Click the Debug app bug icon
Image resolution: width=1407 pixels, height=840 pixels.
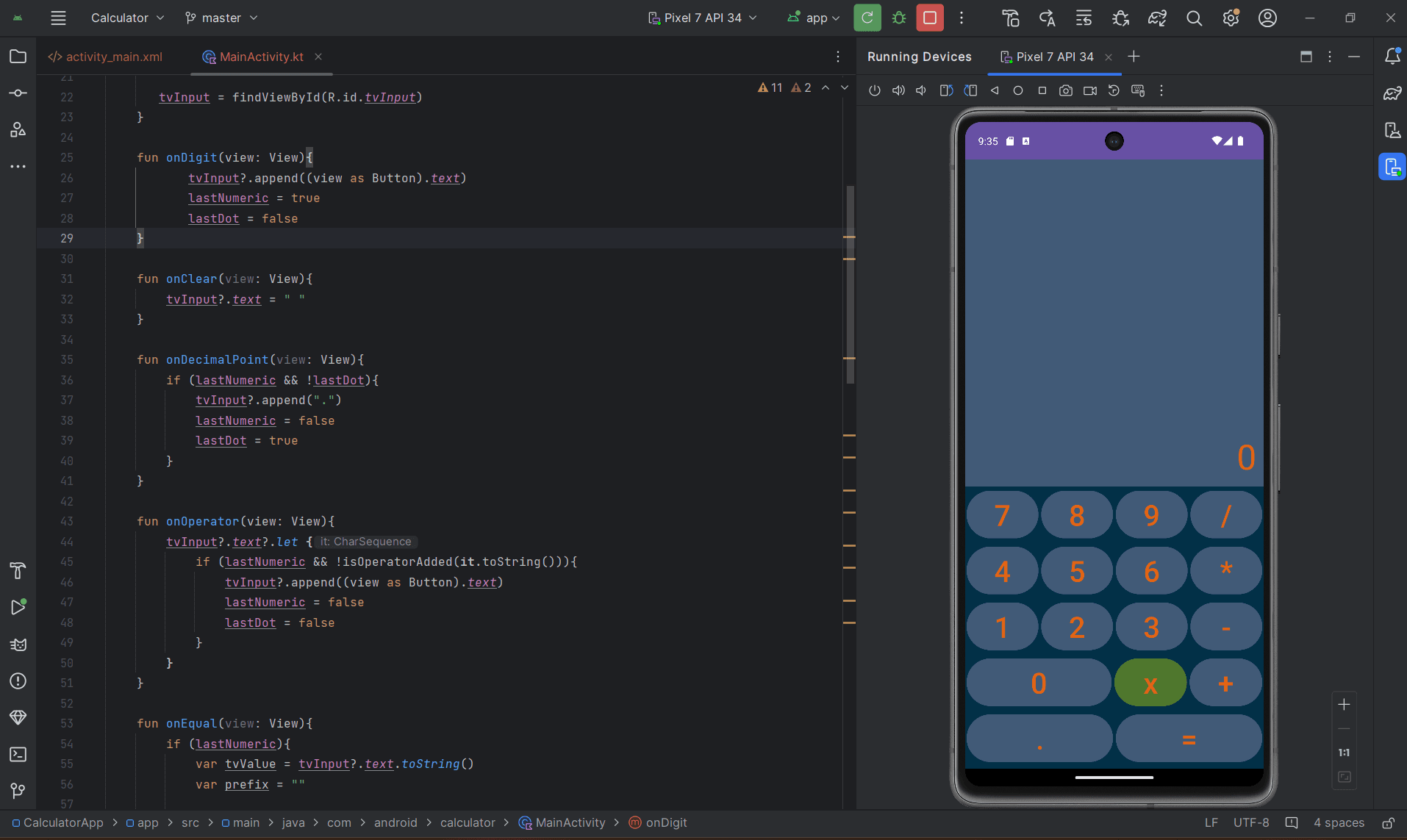(898, 18)
